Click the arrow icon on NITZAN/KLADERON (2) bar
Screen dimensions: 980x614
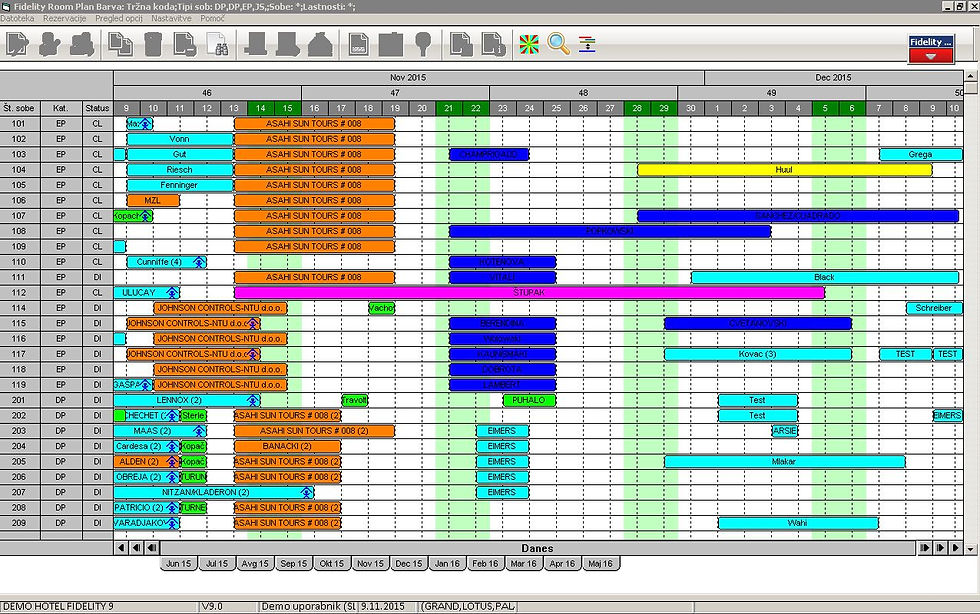(x=306, y=493)
